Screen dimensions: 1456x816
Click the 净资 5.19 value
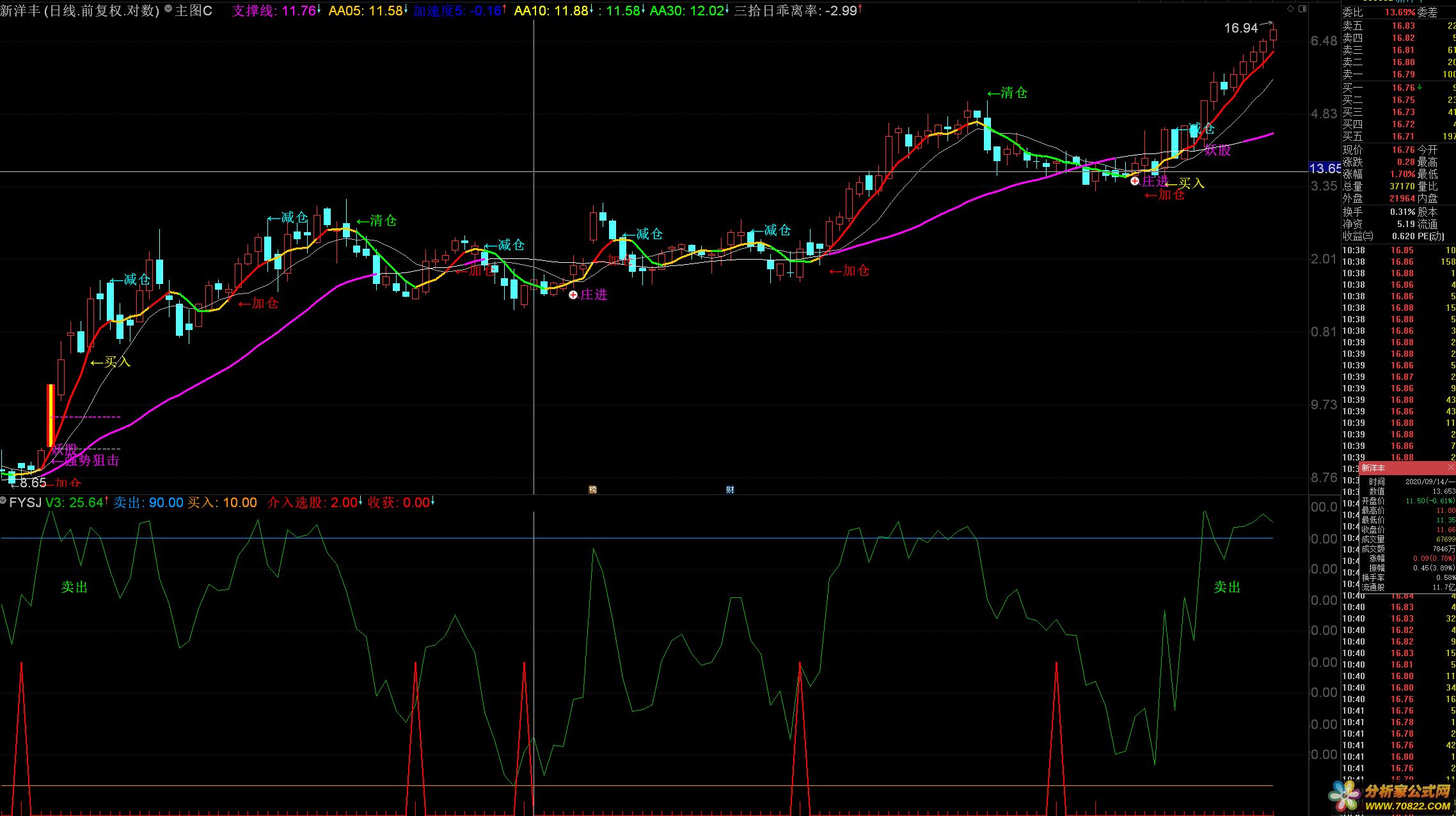point(1405,224)
